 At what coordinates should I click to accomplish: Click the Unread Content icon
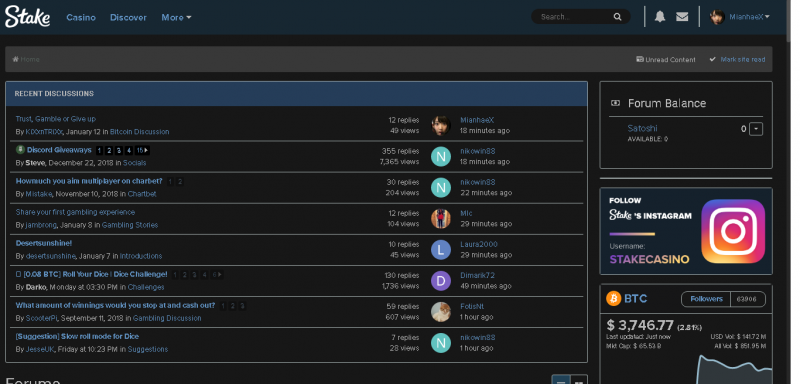click(x=640, y=59)
